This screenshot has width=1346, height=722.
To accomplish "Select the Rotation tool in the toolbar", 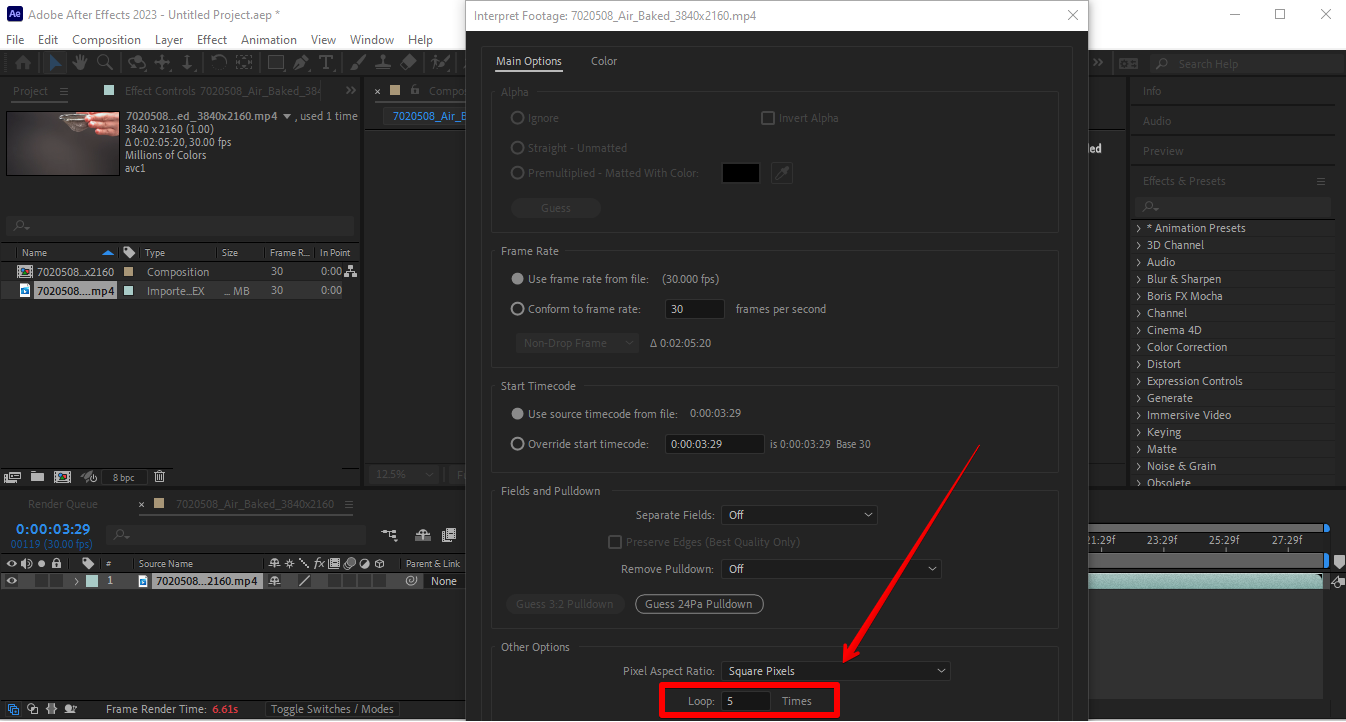I will tap(218, 62).
